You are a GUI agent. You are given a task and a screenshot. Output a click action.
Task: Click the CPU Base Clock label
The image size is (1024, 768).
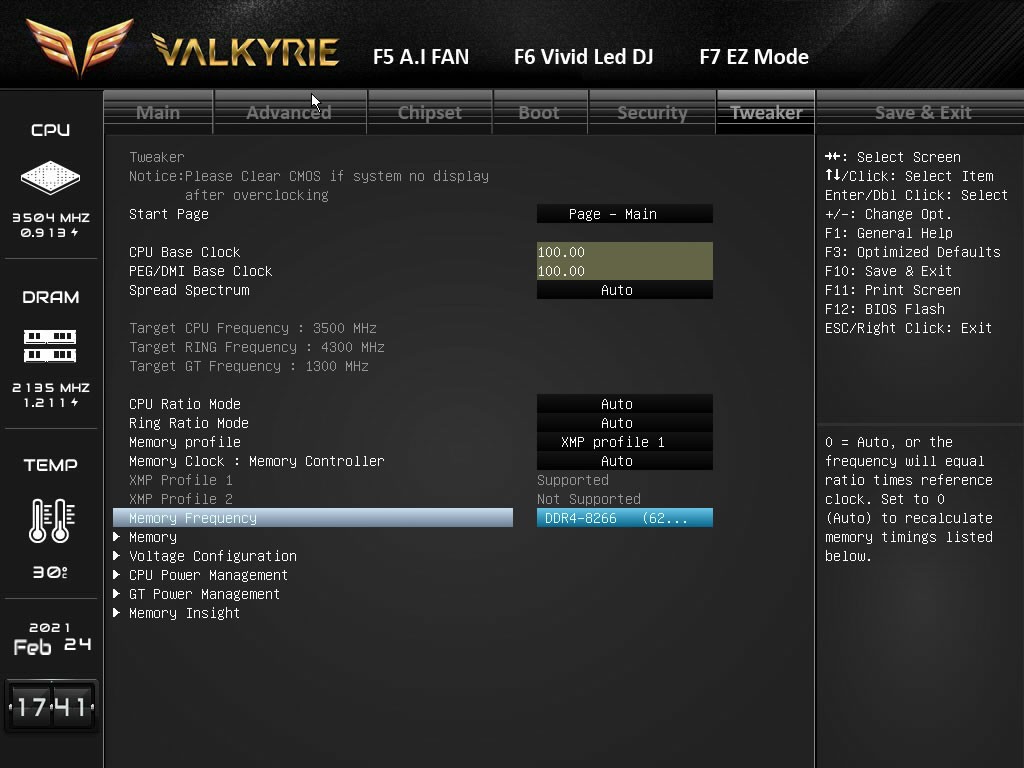(x=184, y=252)
